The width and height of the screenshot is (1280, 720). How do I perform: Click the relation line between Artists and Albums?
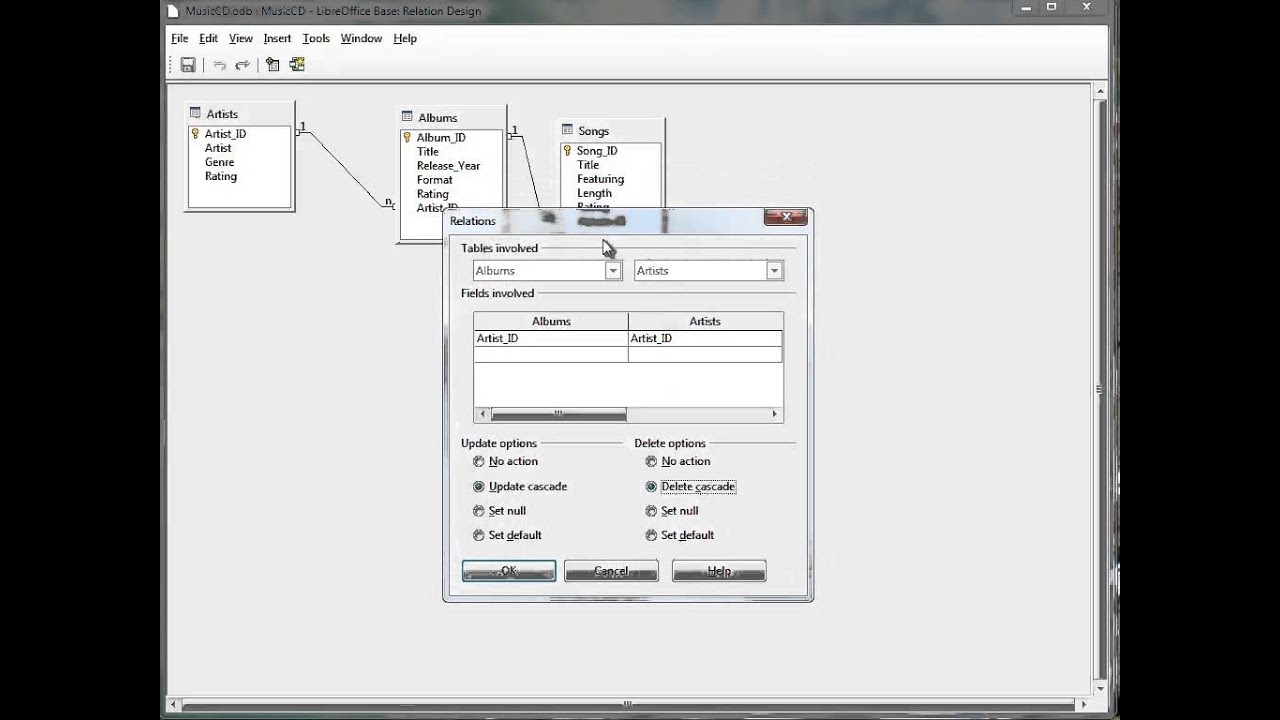coord(346,167)
